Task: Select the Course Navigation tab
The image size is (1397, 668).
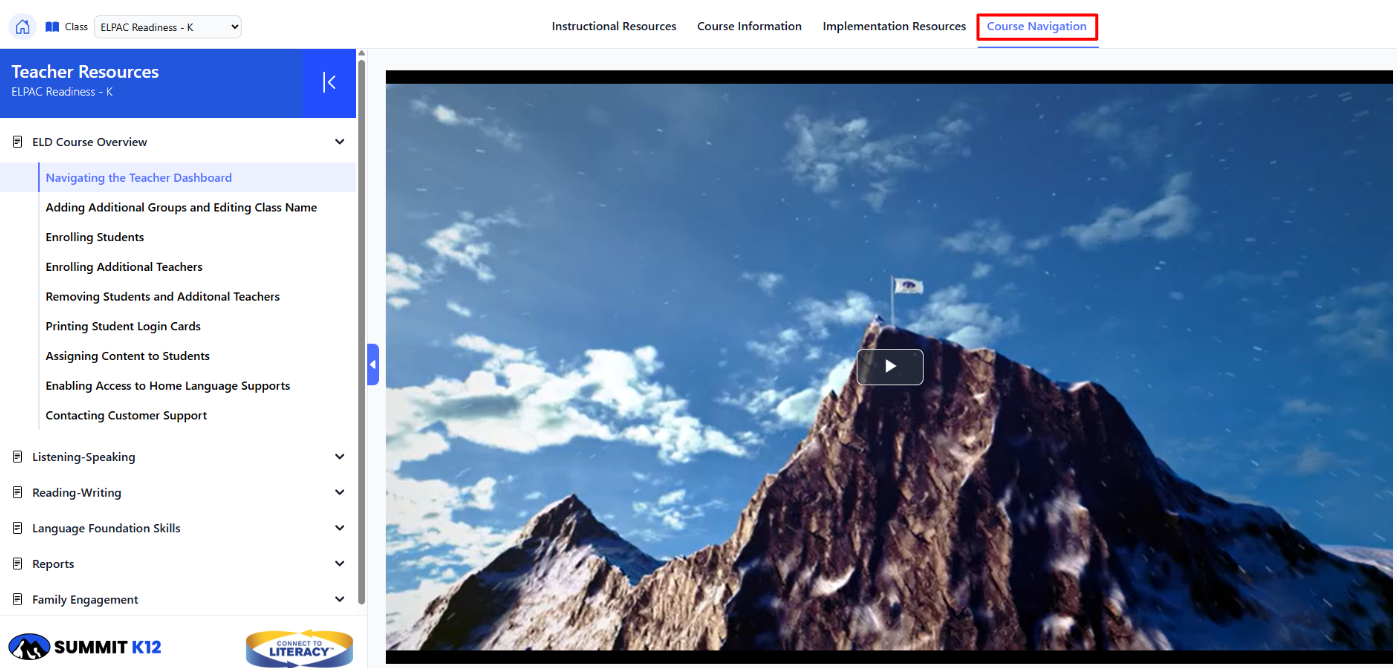Action: tap(1037, 27)
